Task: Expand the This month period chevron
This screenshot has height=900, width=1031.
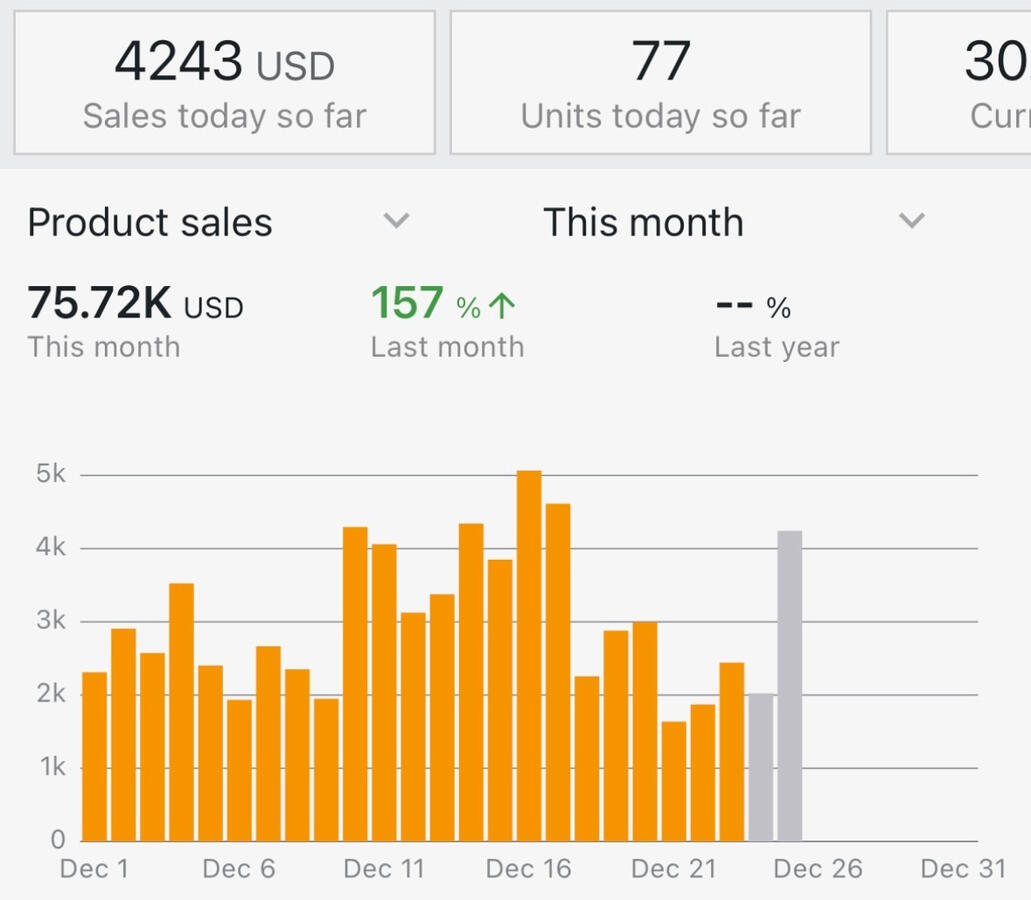Action: pos(911,221)
